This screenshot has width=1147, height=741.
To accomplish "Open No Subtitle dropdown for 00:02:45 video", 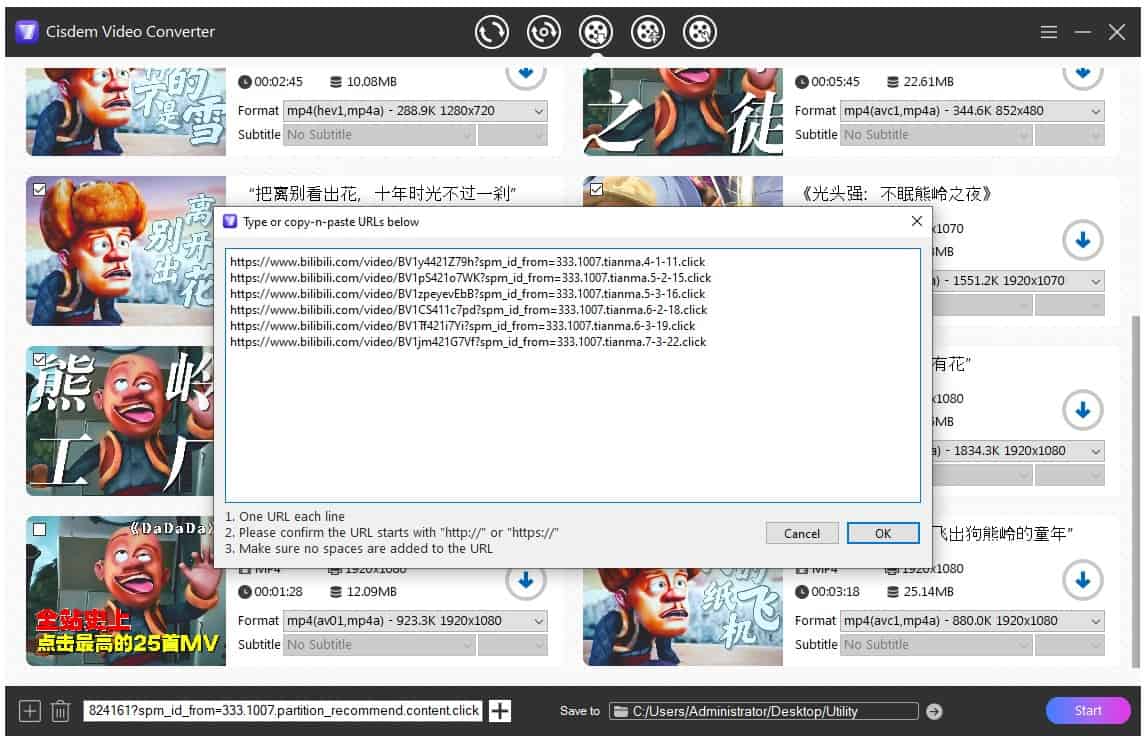I will pyautogui.click(x=380, y=135).
